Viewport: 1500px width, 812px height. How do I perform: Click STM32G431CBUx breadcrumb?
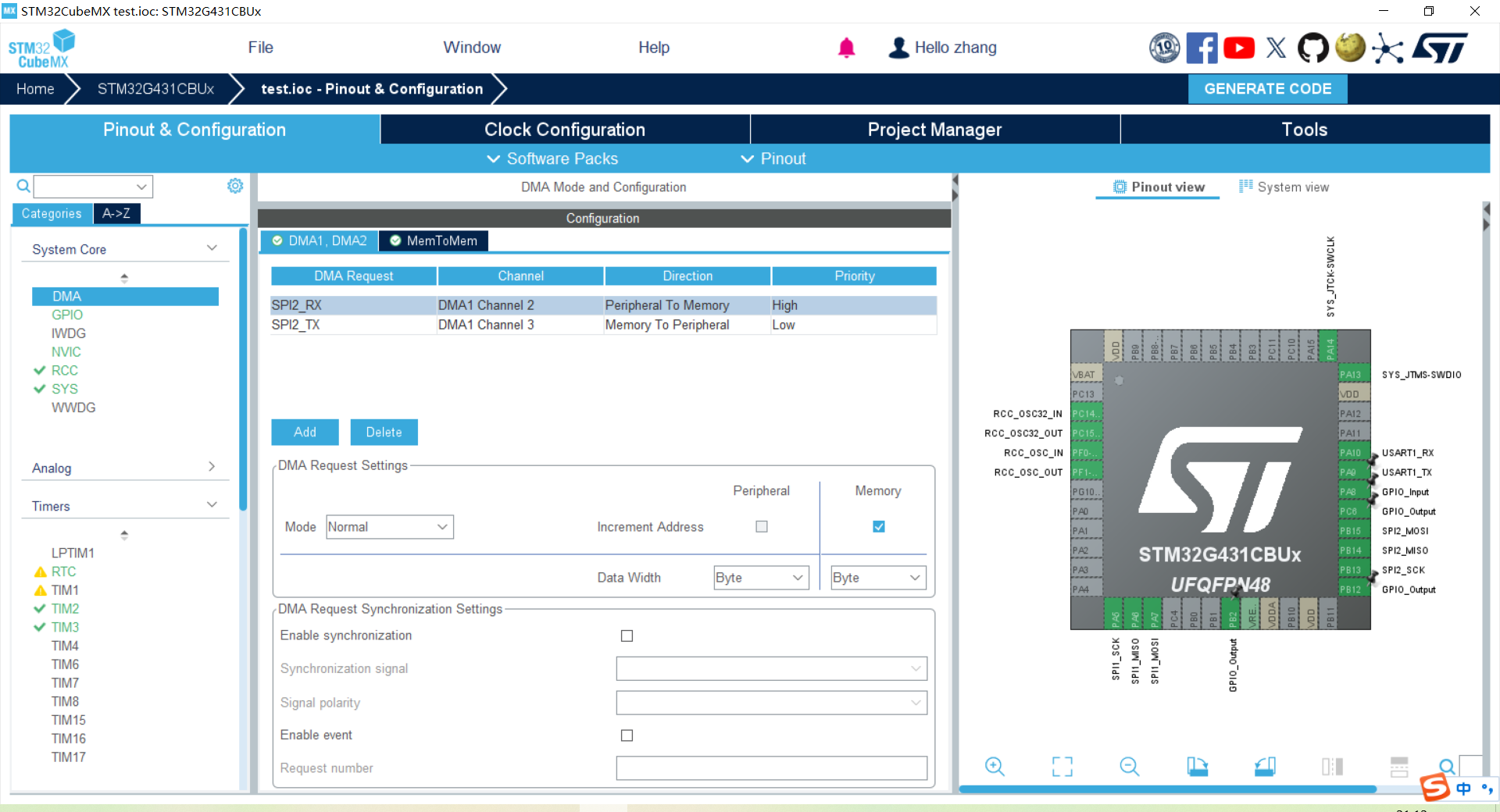pos(155,89)
